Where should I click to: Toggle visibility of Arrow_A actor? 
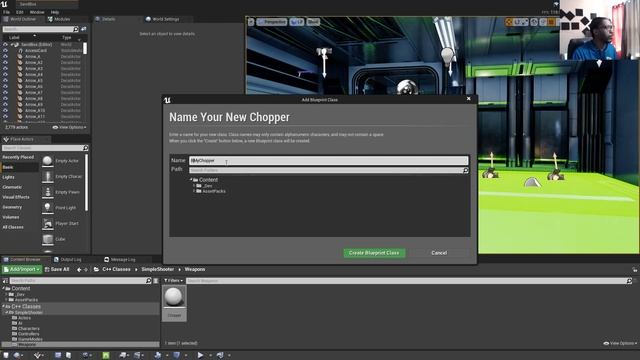5,56
